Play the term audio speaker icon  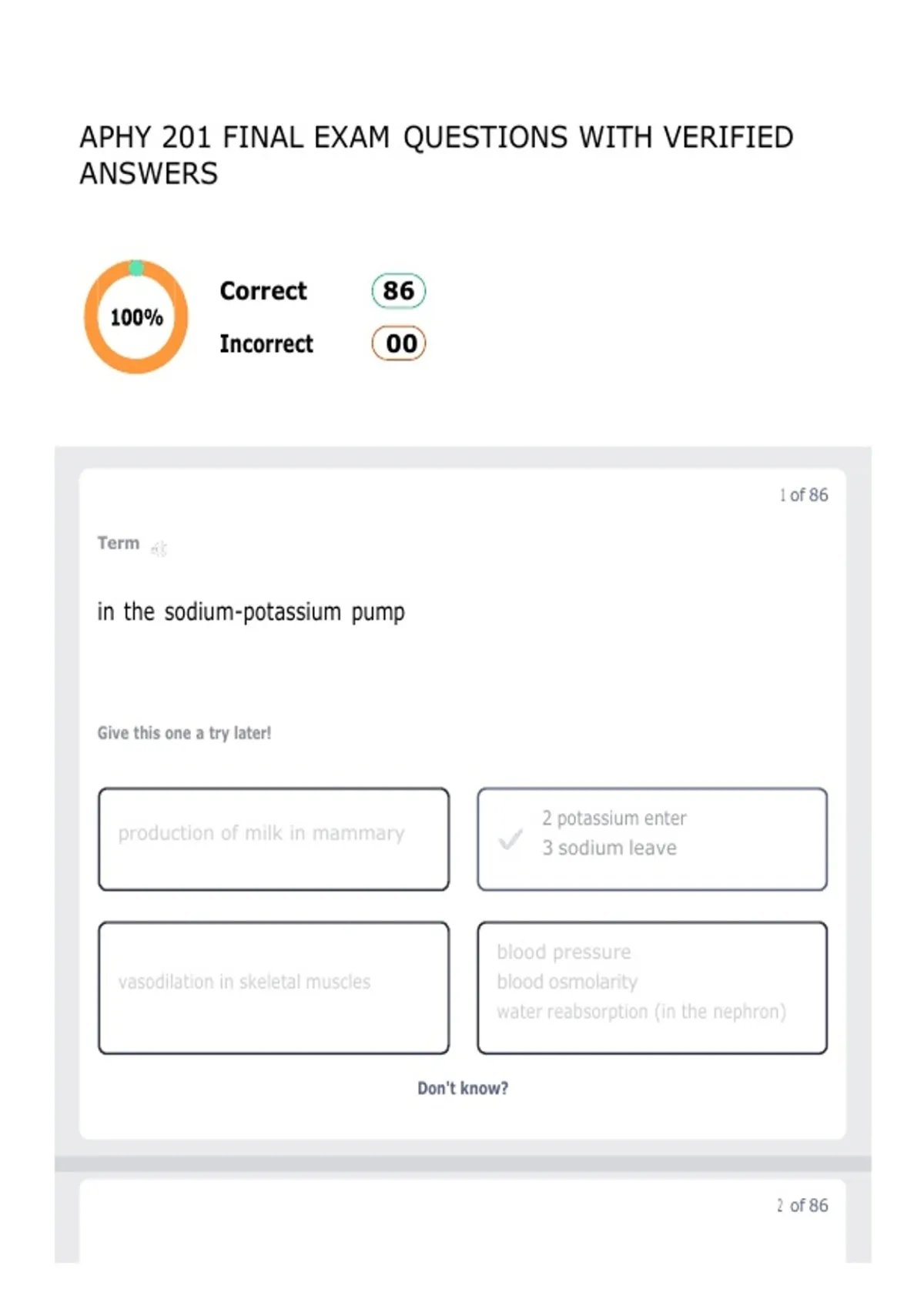point(159,548)
